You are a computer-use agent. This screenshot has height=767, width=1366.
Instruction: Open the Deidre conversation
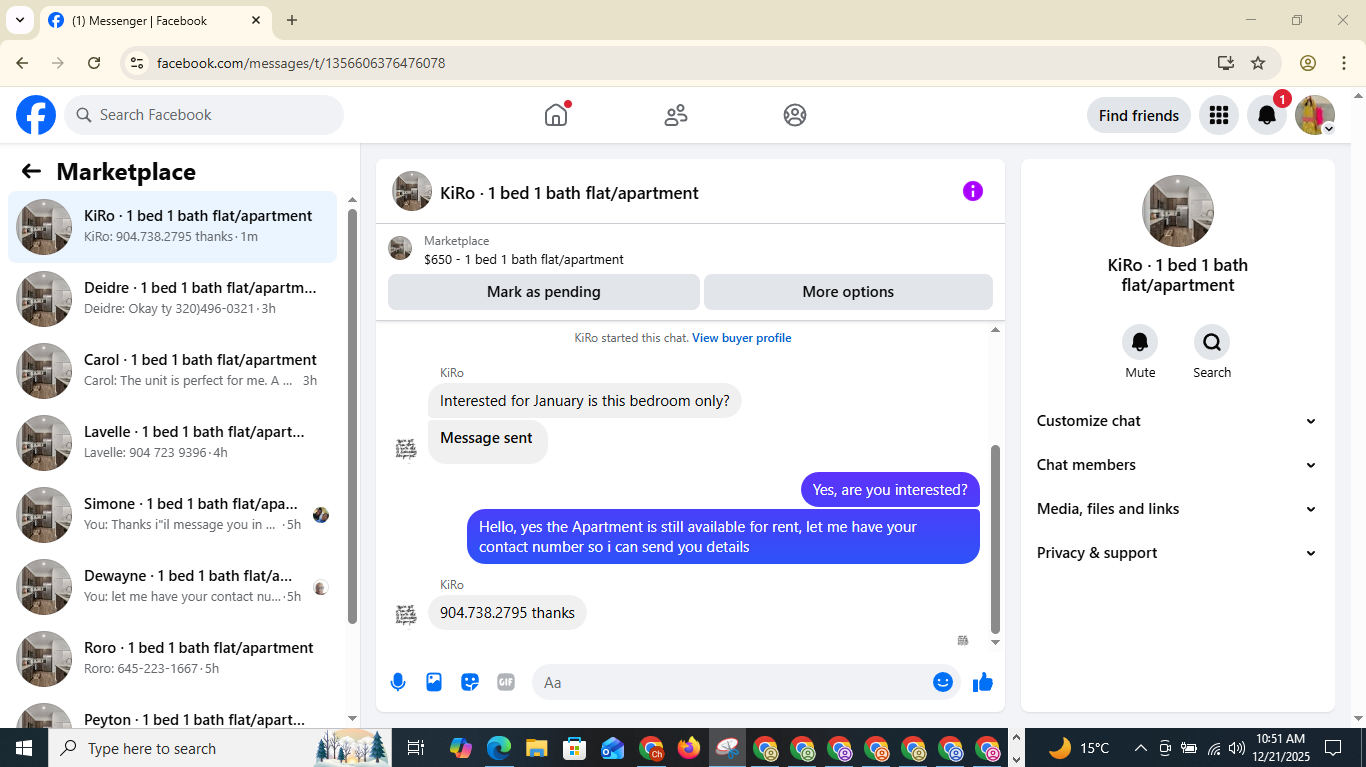(173, 299)
